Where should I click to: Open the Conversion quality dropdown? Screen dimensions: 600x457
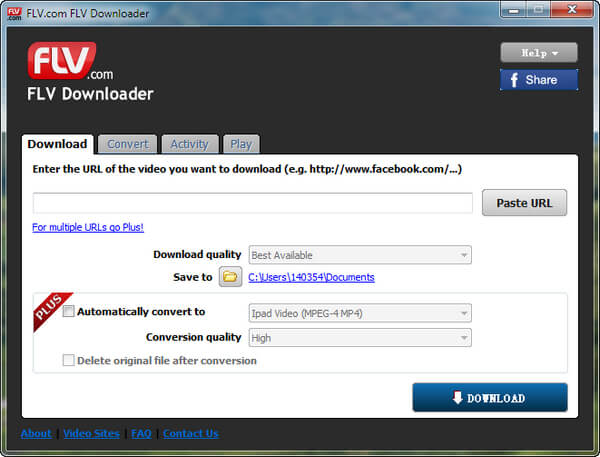[x=360, y=338]
